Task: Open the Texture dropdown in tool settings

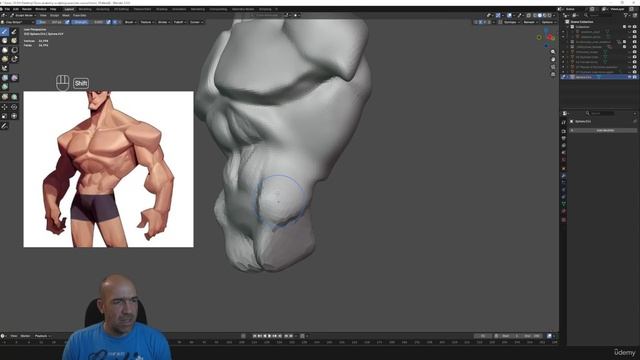Action: pos(147,22)
